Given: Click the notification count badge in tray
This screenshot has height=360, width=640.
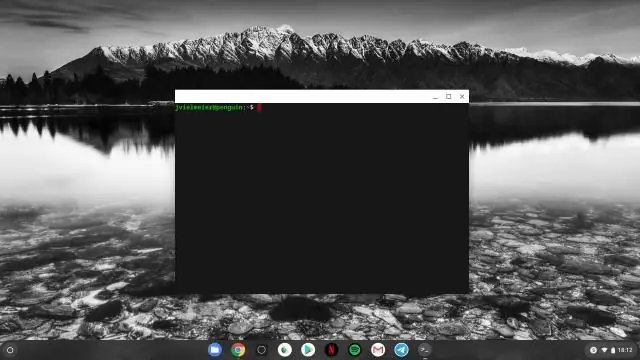Looking at the screenshot, I should 593,350.
